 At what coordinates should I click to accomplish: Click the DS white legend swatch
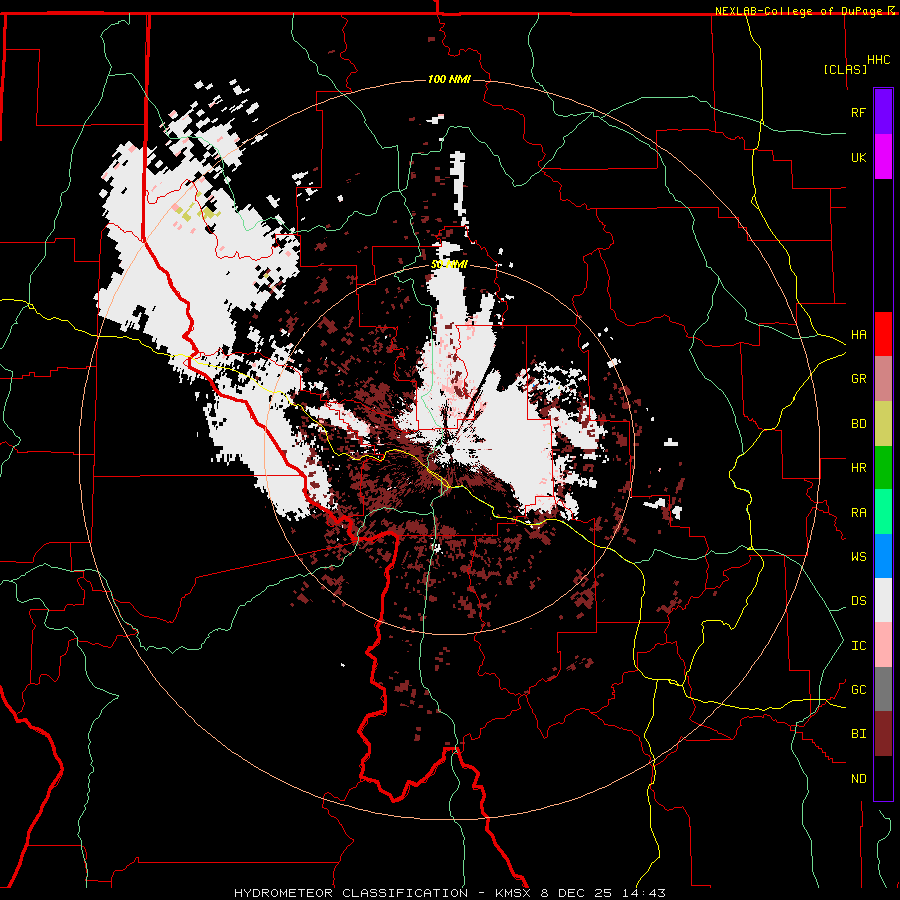tap(883, 600)
